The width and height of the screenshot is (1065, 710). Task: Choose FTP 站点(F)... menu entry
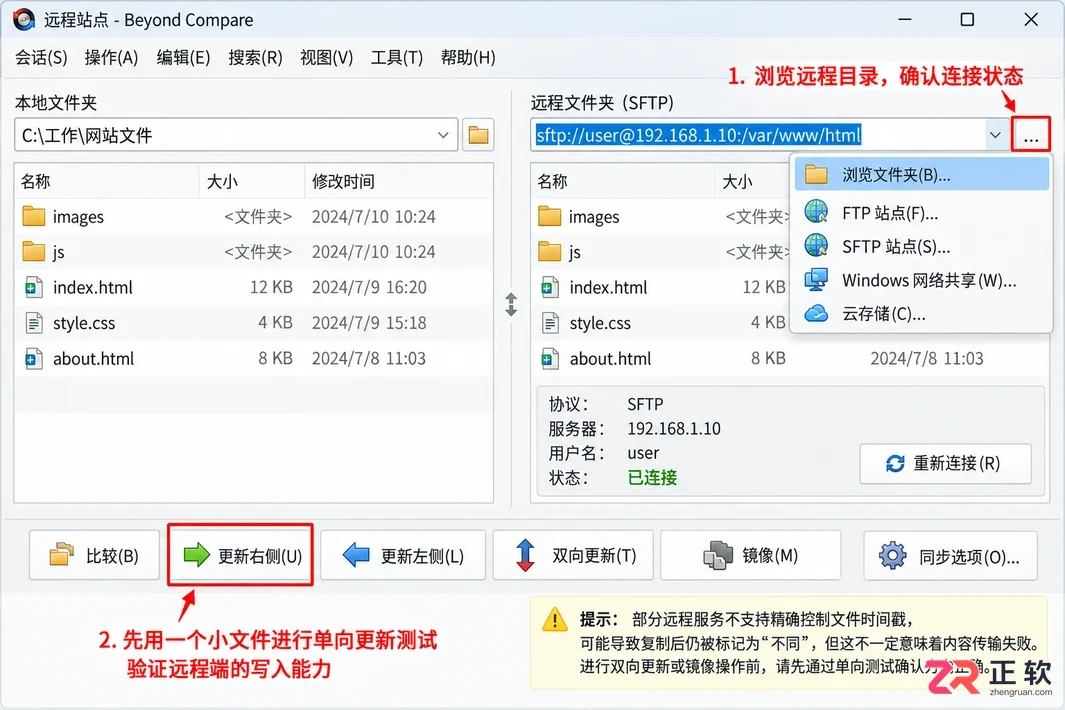(x=922, y=213)
